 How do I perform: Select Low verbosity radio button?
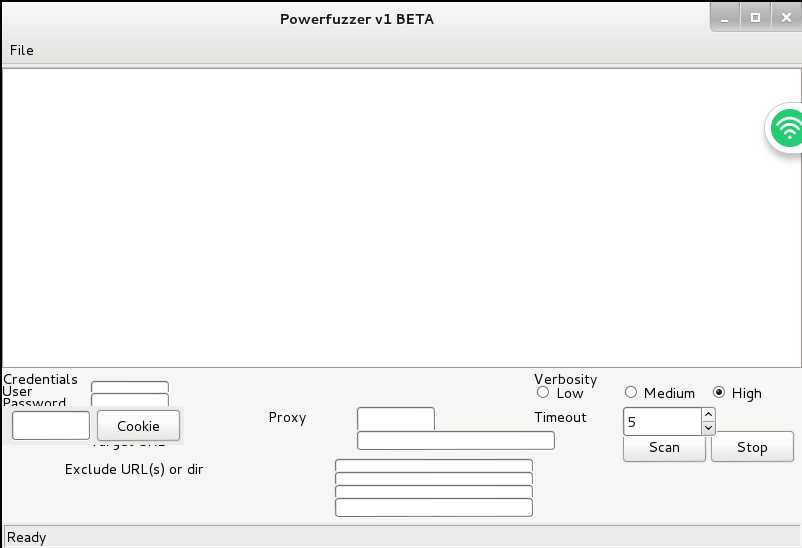543,392
